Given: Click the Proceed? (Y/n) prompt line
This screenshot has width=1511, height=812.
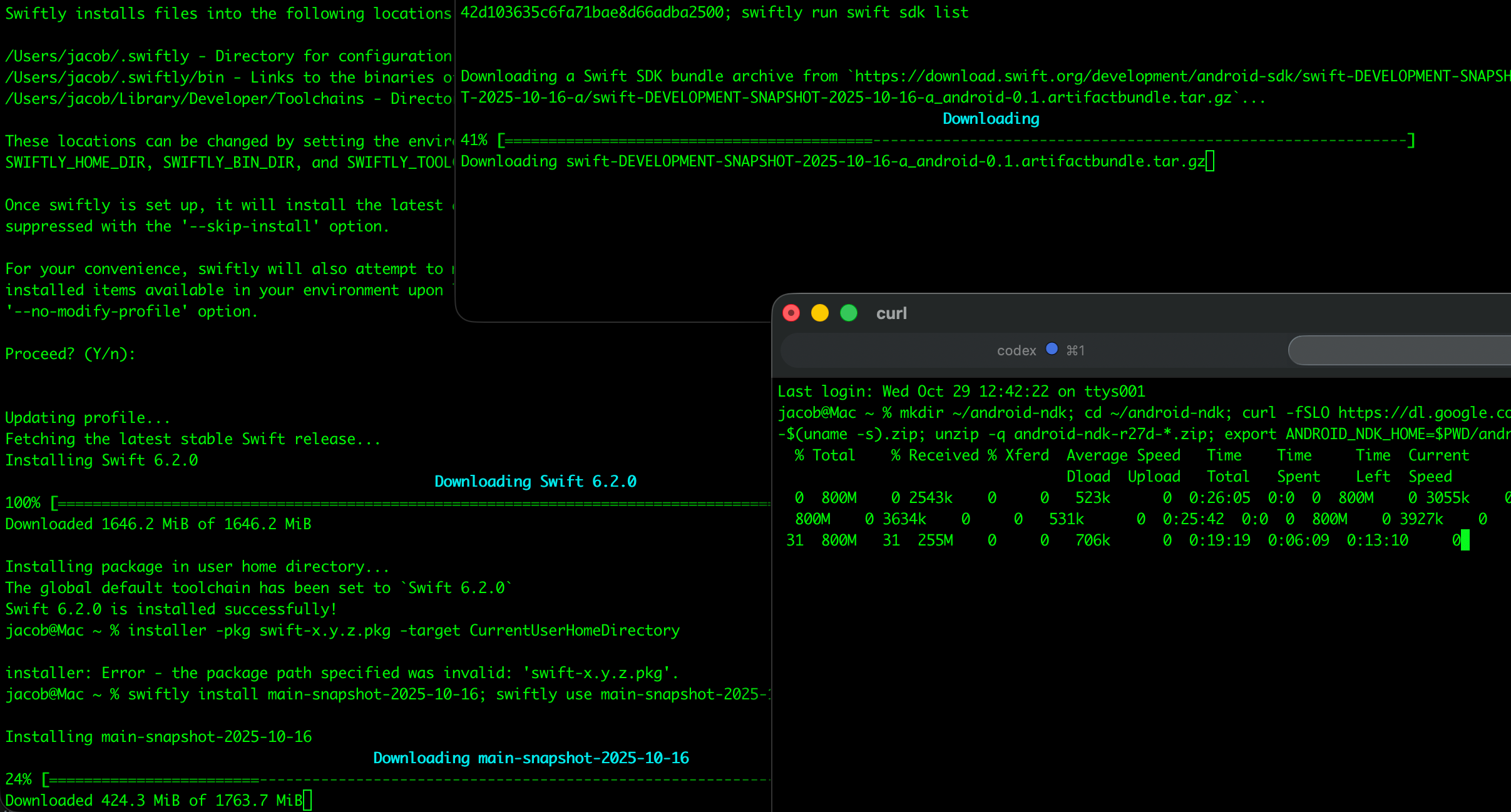Looking at the screenshot, I should (70, 354).
